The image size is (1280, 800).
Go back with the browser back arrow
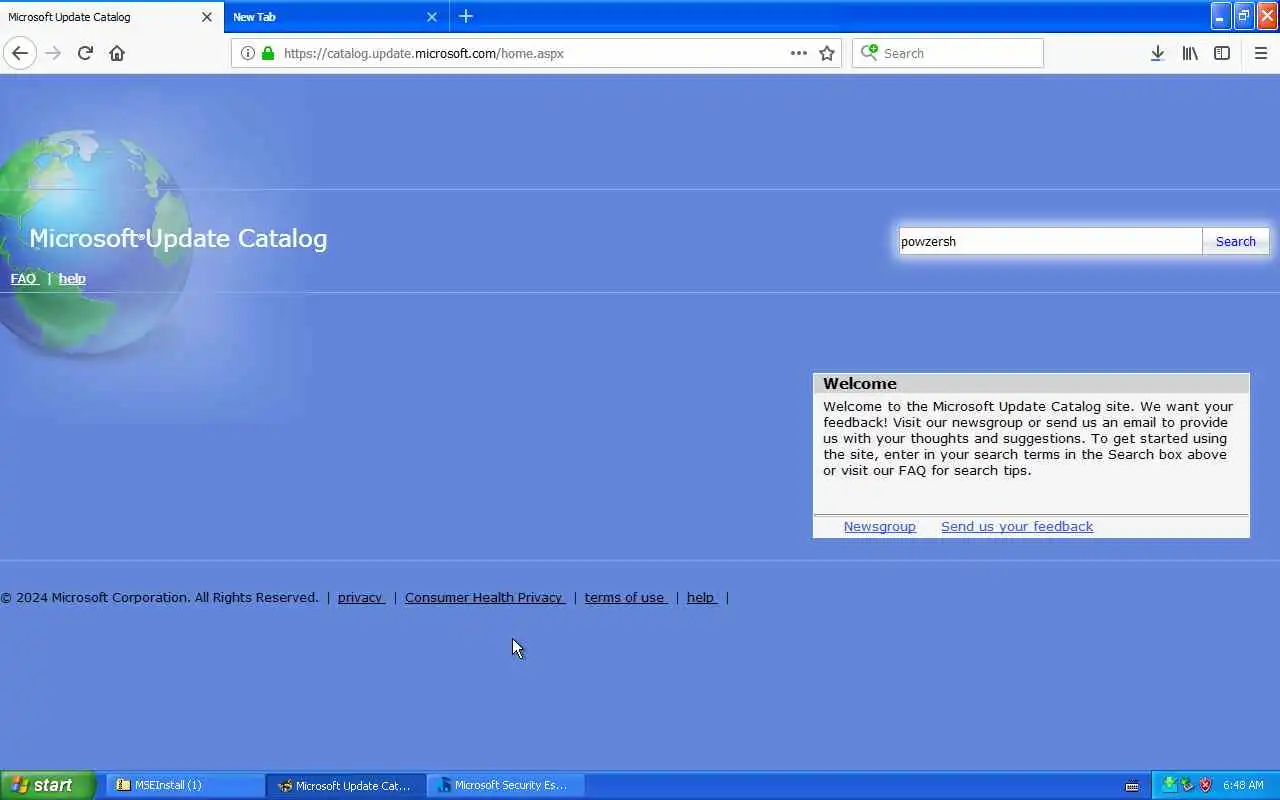tap(20, 53)
